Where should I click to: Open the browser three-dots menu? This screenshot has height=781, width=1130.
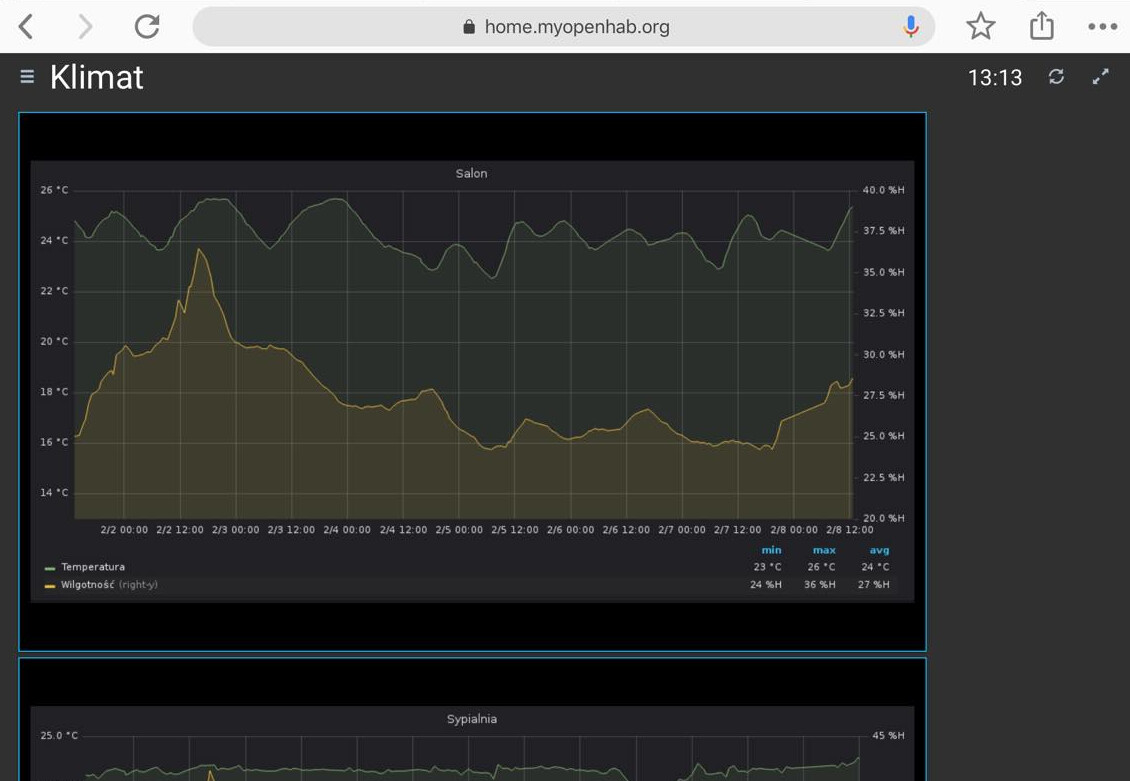1102,27
